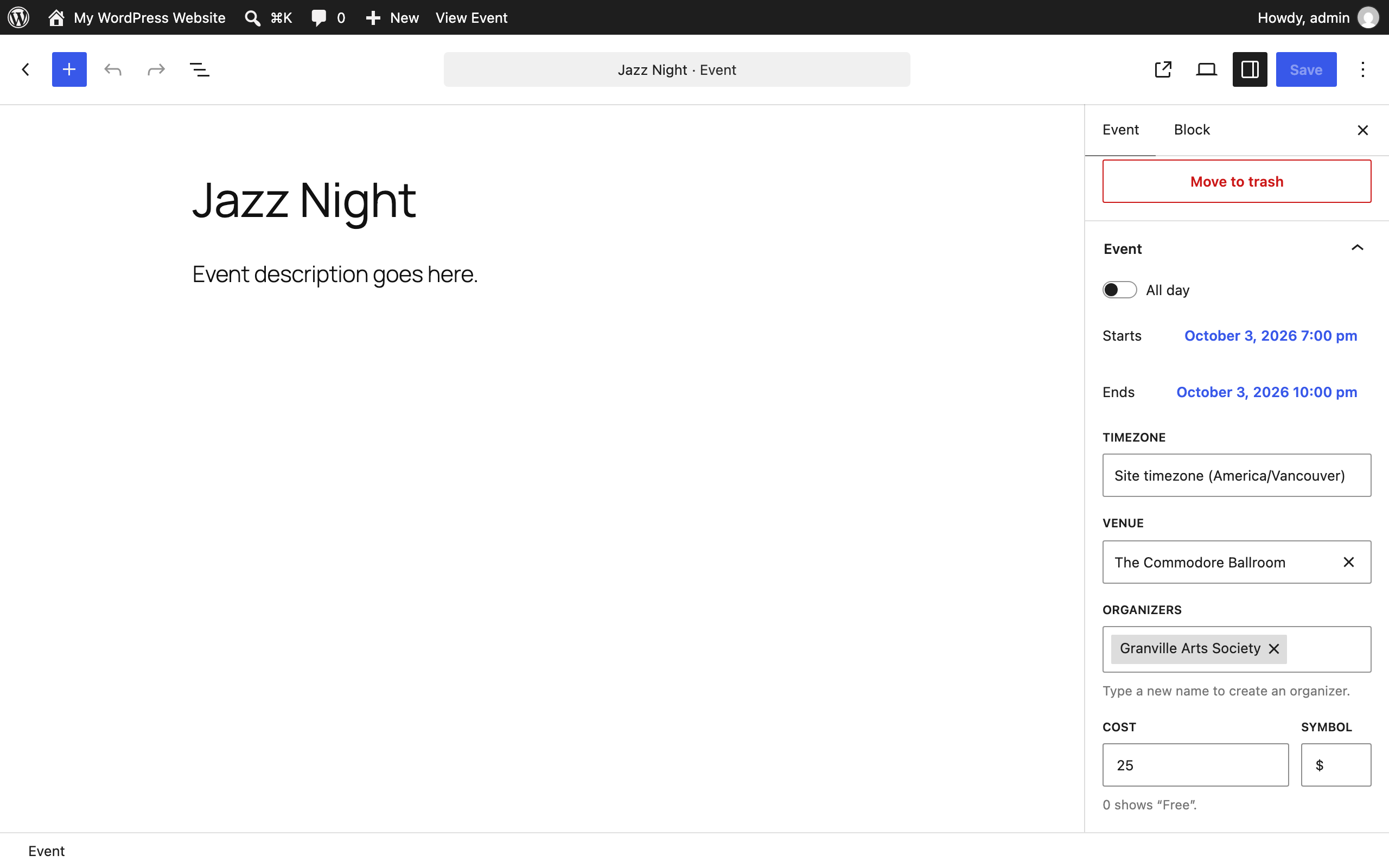Viewport: 1389px width, 868px height.
Task: Click Move to trash button
Action: click(1237, 181)
